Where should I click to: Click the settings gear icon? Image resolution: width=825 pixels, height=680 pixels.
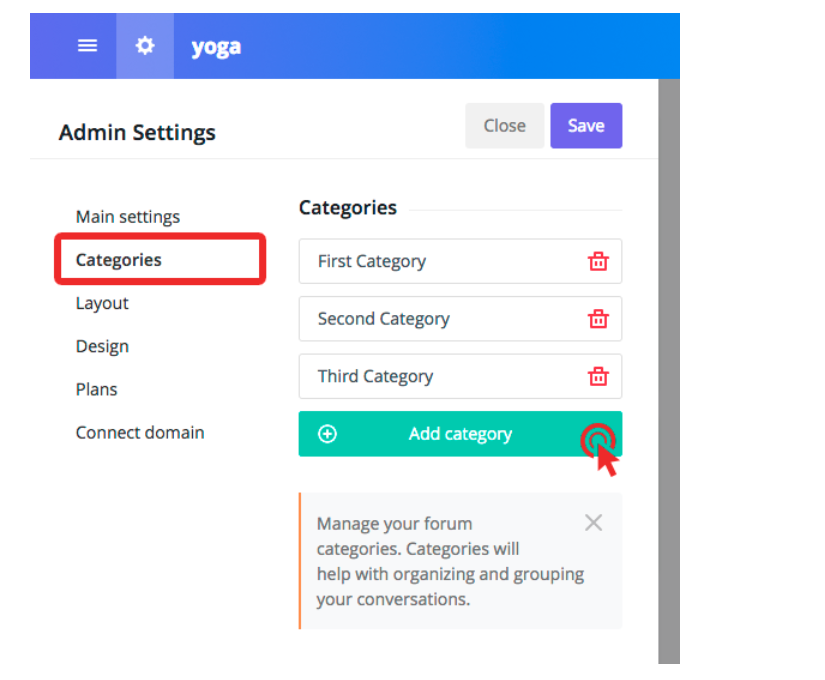tap(145, 46)
